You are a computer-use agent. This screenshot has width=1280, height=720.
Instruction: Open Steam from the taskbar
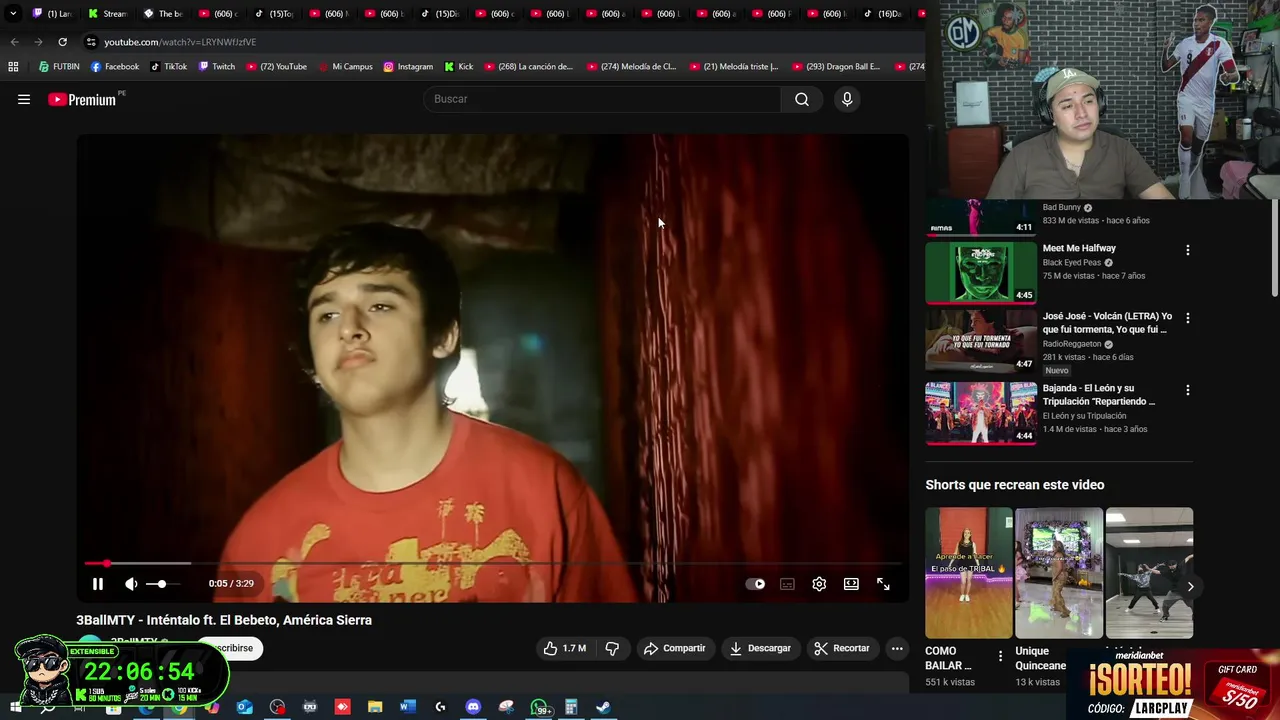click(603, 707)
